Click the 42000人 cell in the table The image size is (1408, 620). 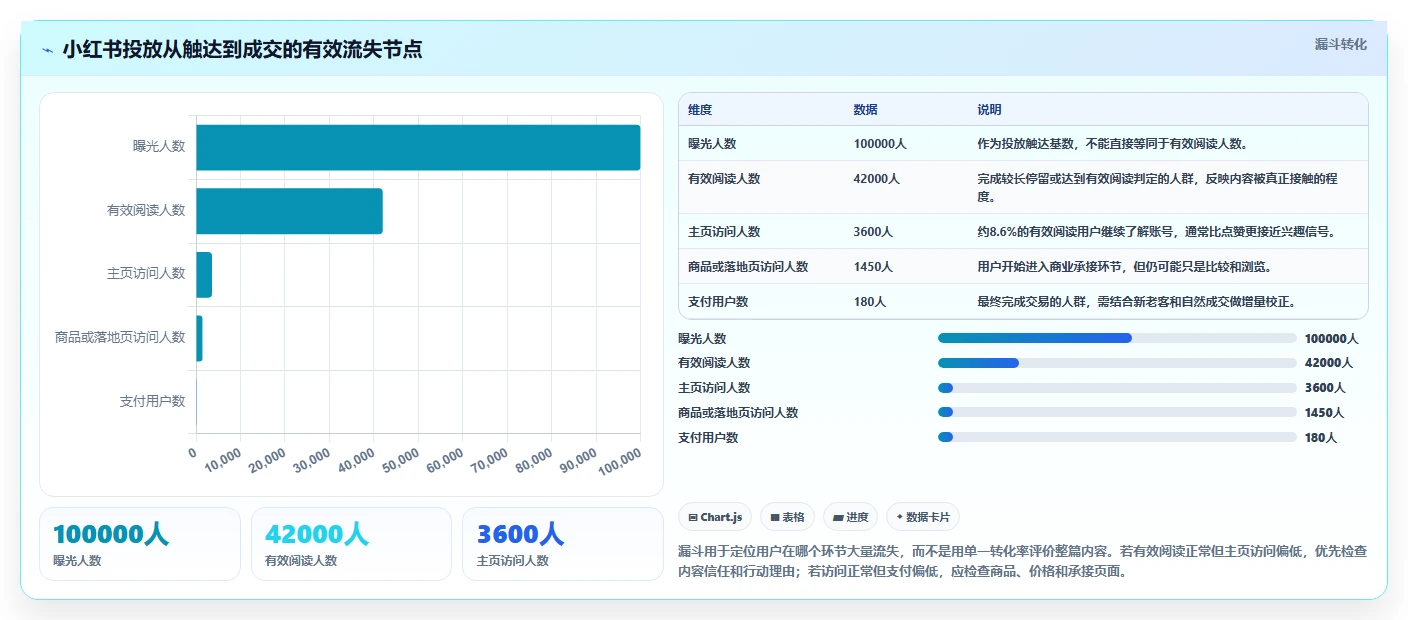tap(877, 179)
